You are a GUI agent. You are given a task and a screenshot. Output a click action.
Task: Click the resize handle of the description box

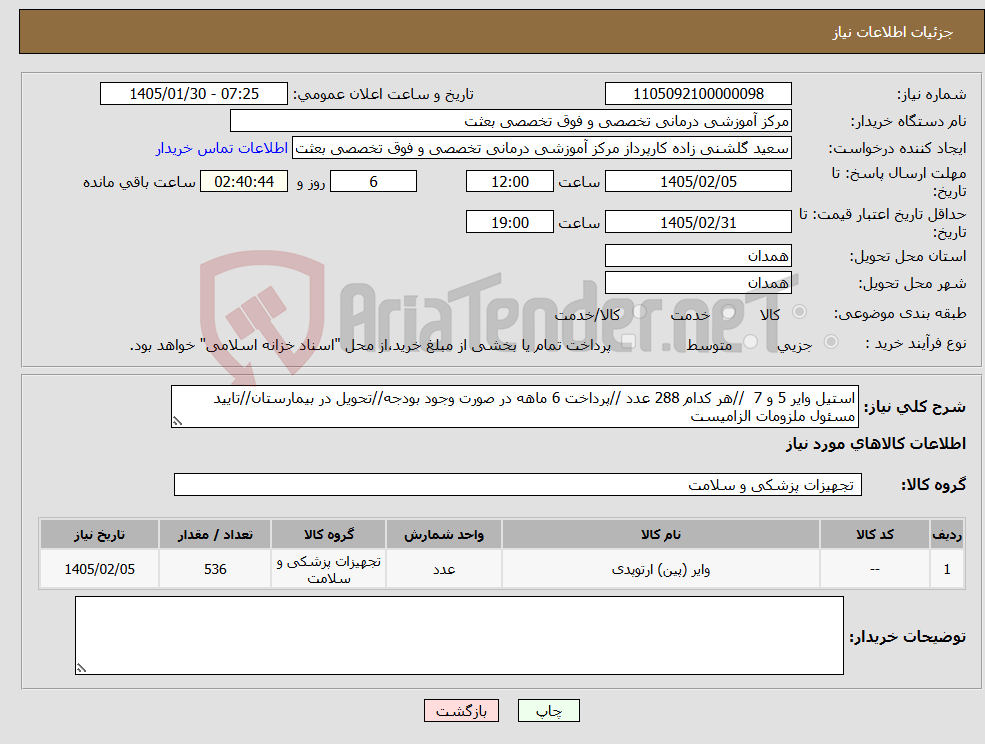click(177, 422)
